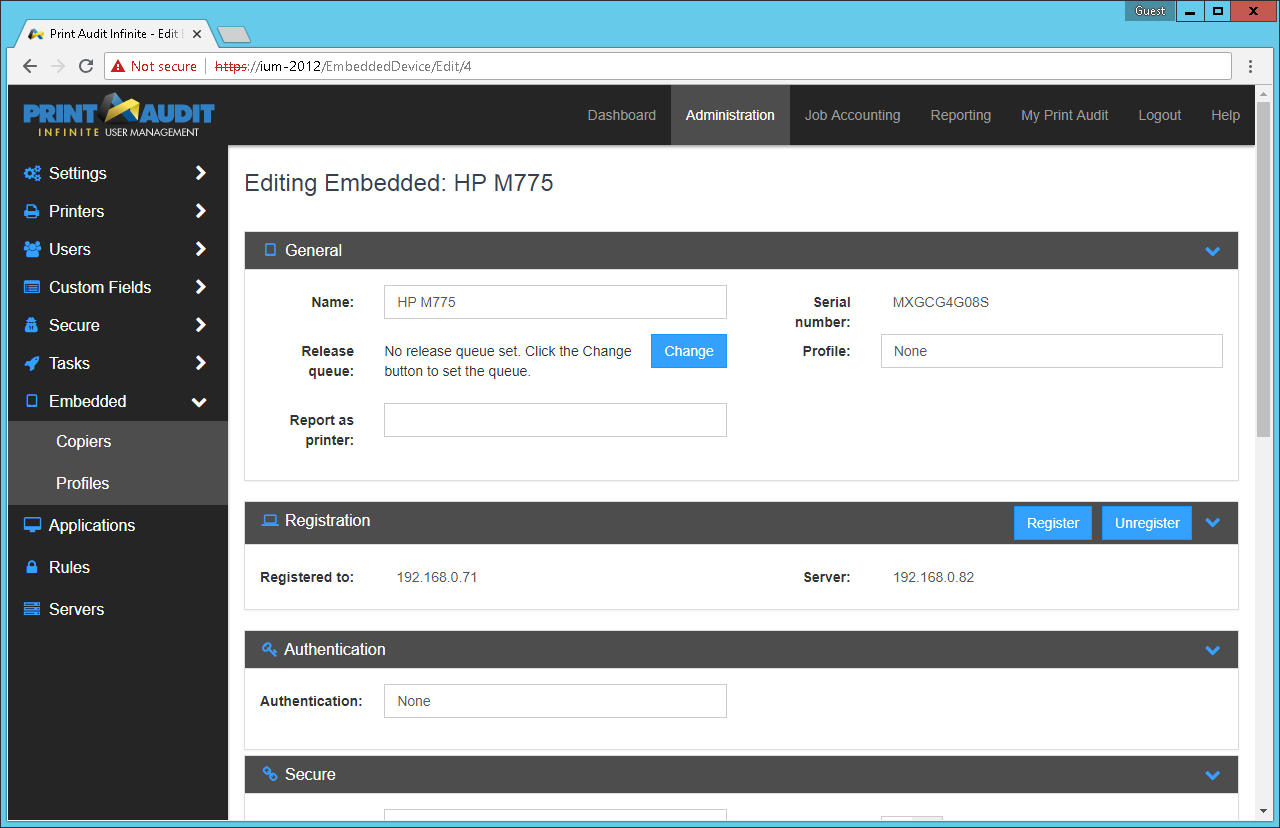Go back with the browser back arrow
Image resolution: width=1280 pixels, height=828 pixels.
coord(30,66)
